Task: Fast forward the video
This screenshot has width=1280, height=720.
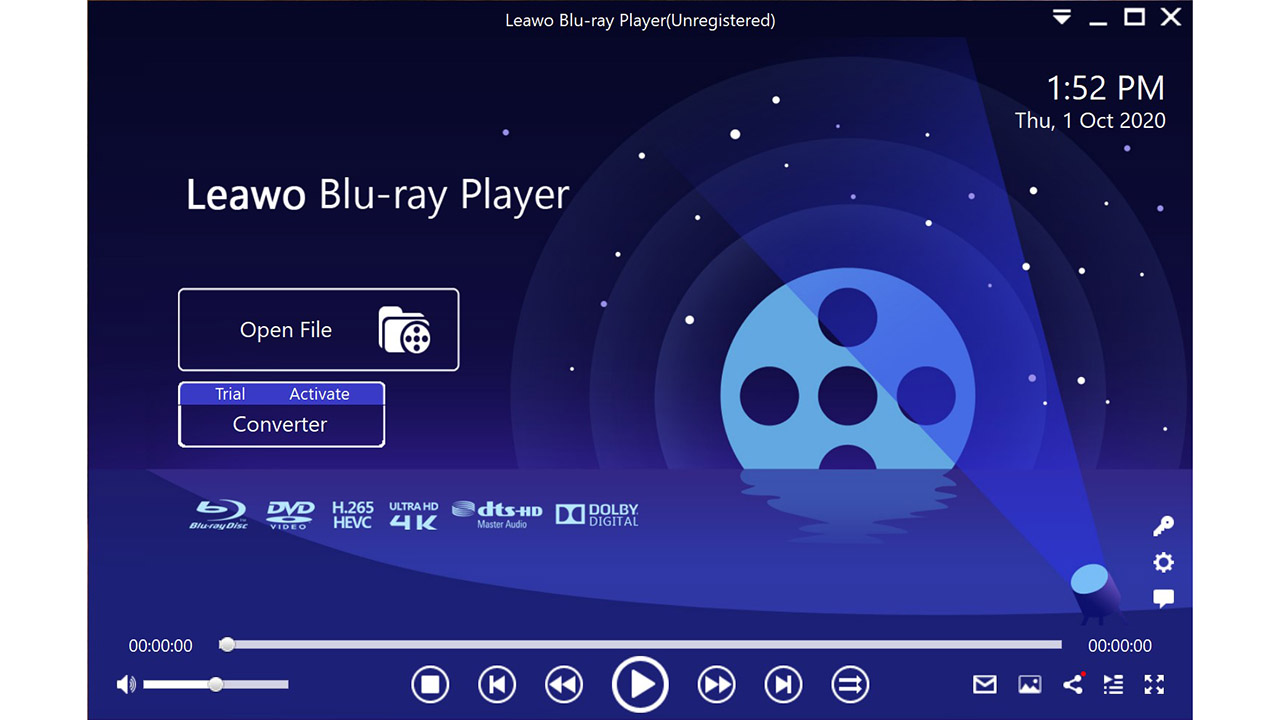Action: 716,685
